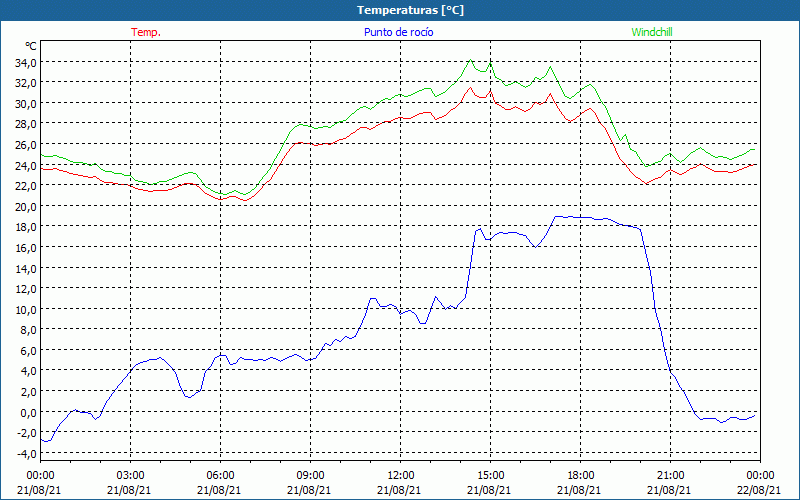Click the '-4,0' y-axis value
800x500 pixels.
(x=27, y=454)
